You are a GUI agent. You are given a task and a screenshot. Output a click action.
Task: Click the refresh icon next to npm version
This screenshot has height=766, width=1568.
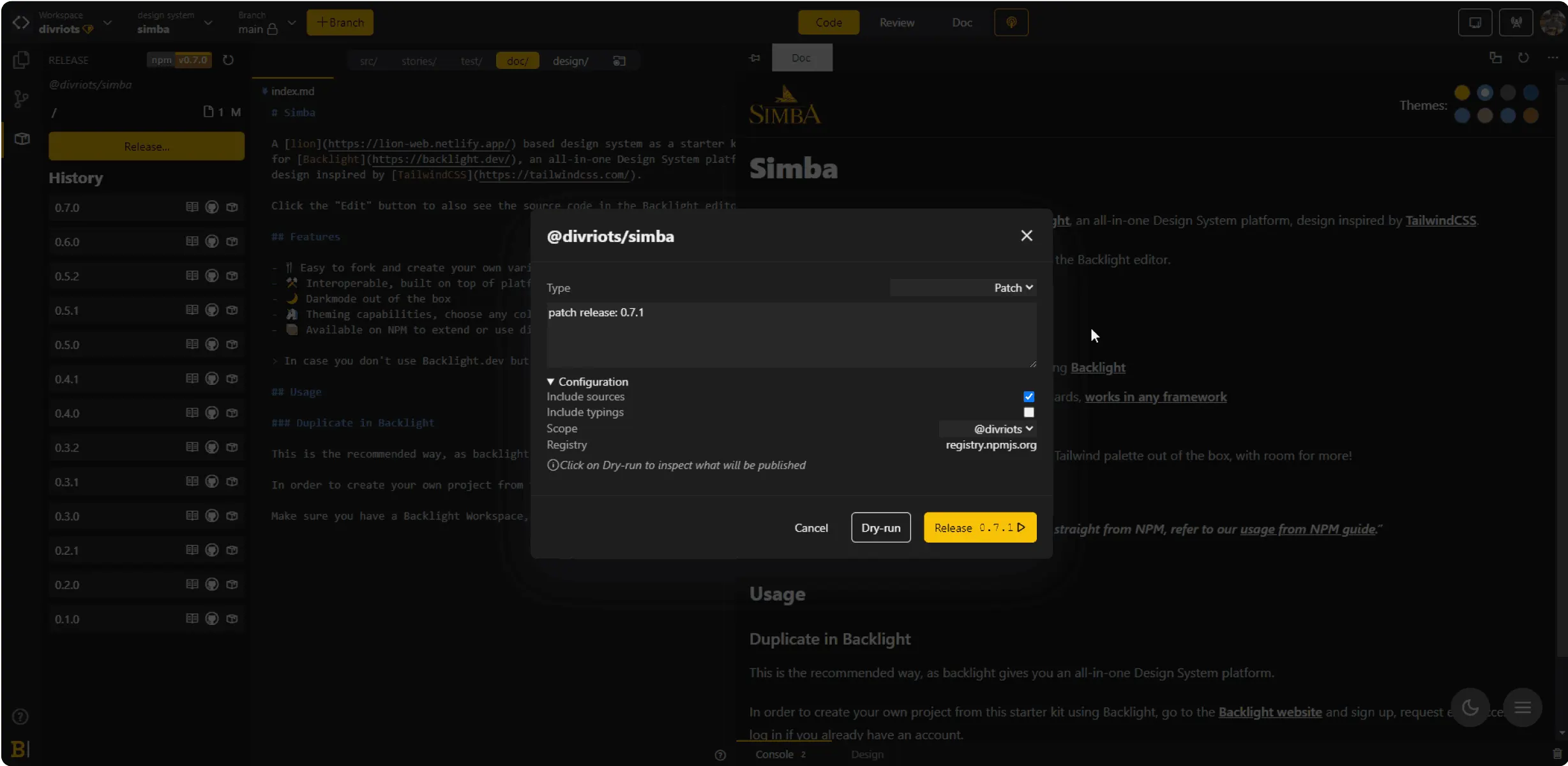tap(228, 60)
